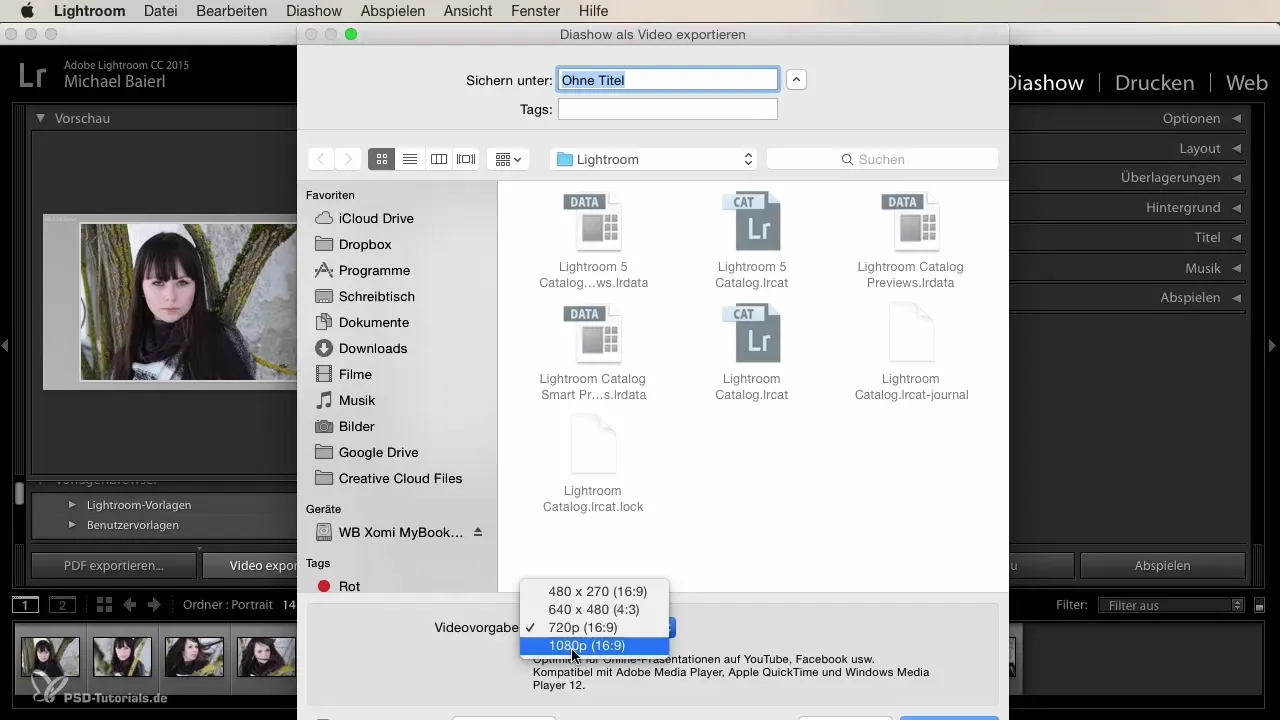Screen dimensions: 1280x720
Task: Select Lightroom Catalog Previews.lrdata file
Action: 910,240
